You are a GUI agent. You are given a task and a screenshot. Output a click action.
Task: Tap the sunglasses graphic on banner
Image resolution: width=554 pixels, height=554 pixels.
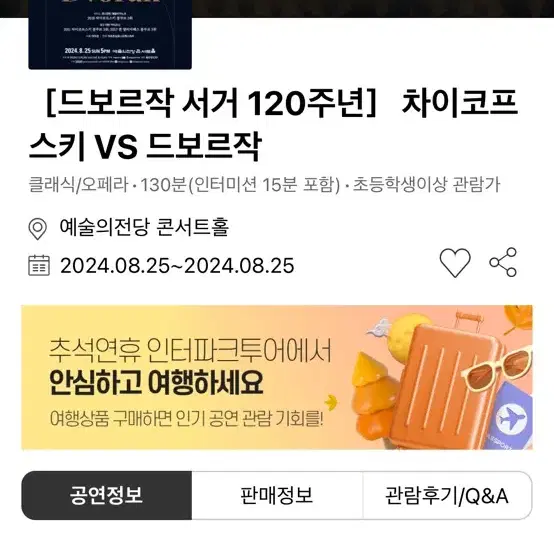(496, 367)
